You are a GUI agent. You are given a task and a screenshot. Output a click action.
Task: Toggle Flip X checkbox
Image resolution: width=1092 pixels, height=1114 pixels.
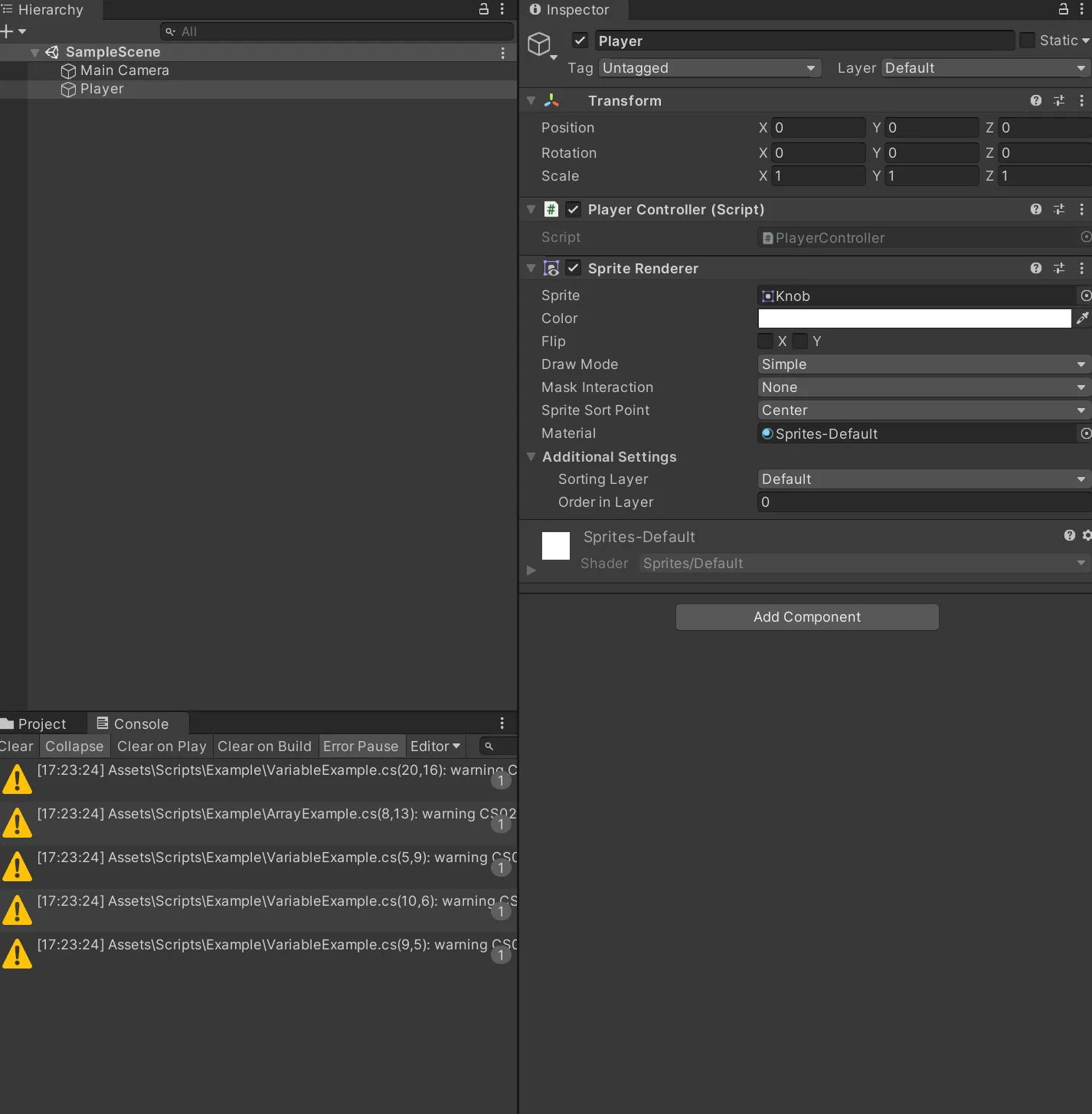click(x=765, y=341)
